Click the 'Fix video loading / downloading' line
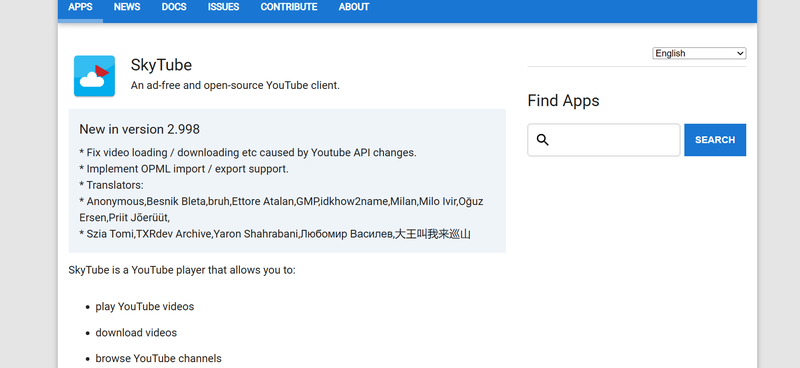The width and height of the screenshot is (800, 368). pos(248,153)
